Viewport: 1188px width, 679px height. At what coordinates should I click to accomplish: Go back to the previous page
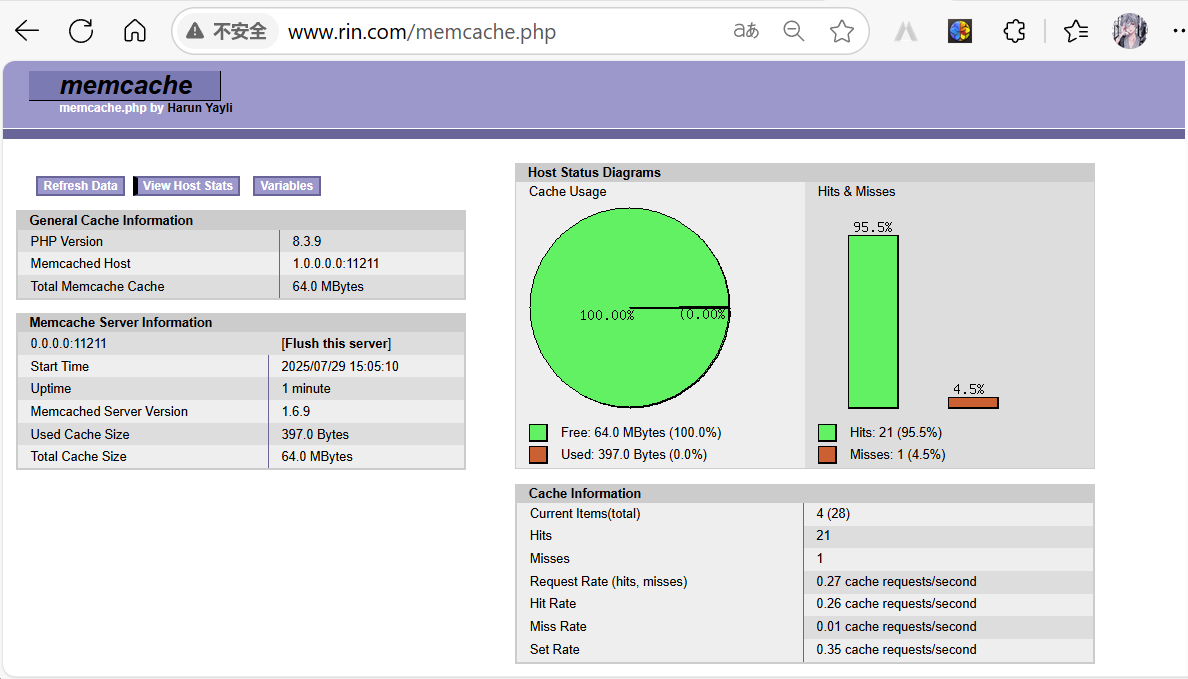[x=27, y=31]
